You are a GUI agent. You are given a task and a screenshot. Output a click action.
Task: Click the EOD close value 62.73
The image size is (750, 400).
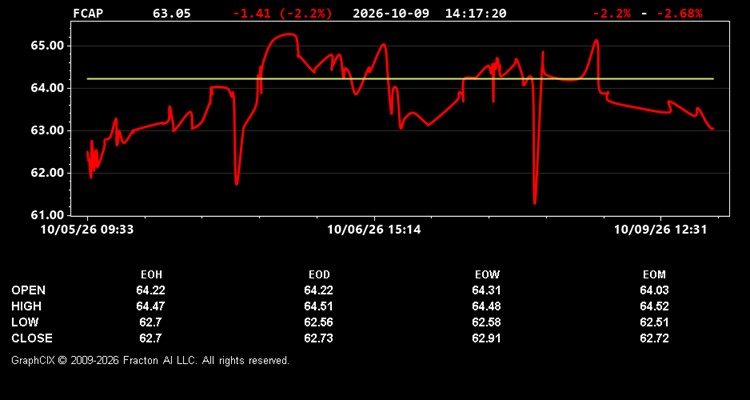319,338
